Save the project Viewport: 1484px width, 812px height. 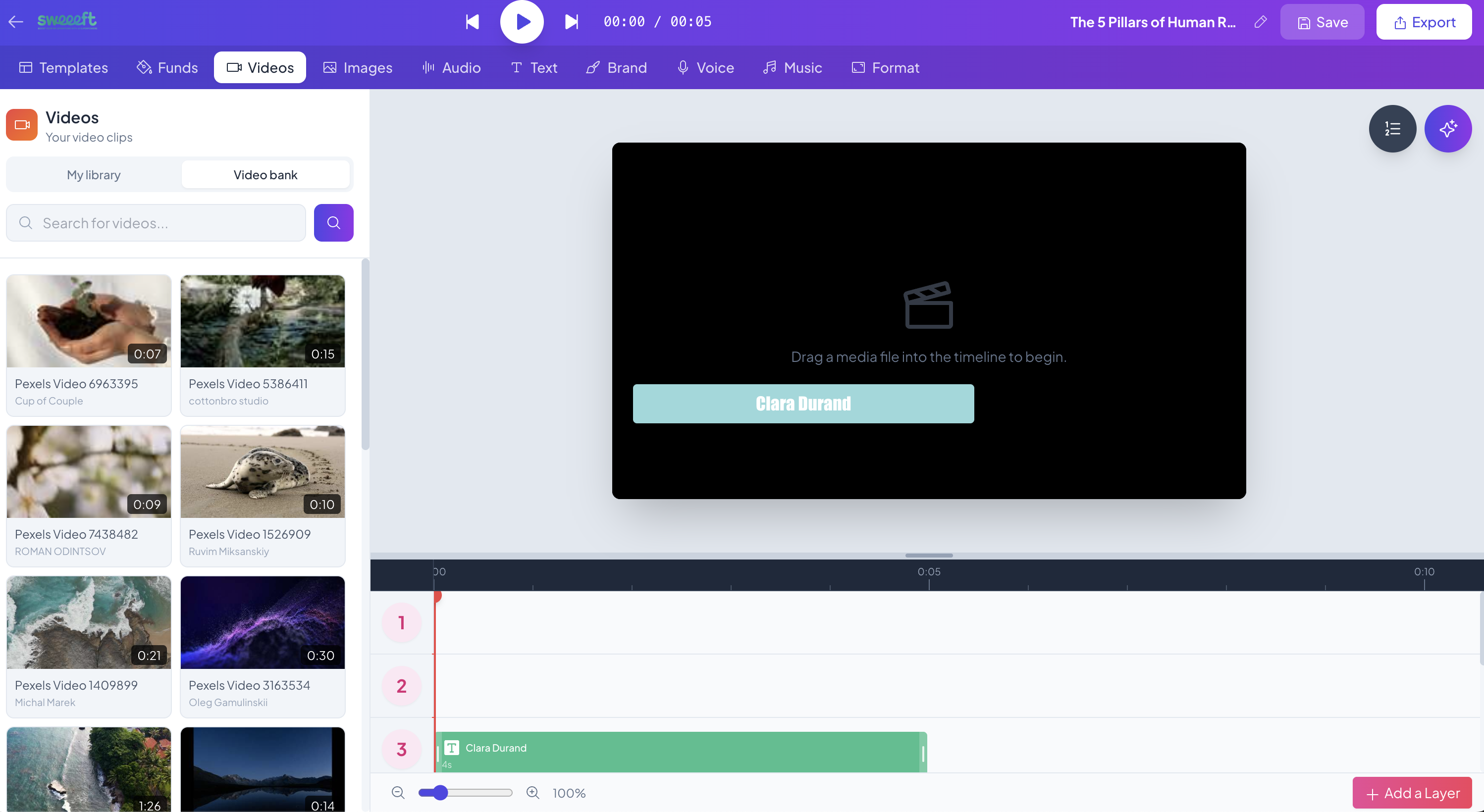(1322, 22)
